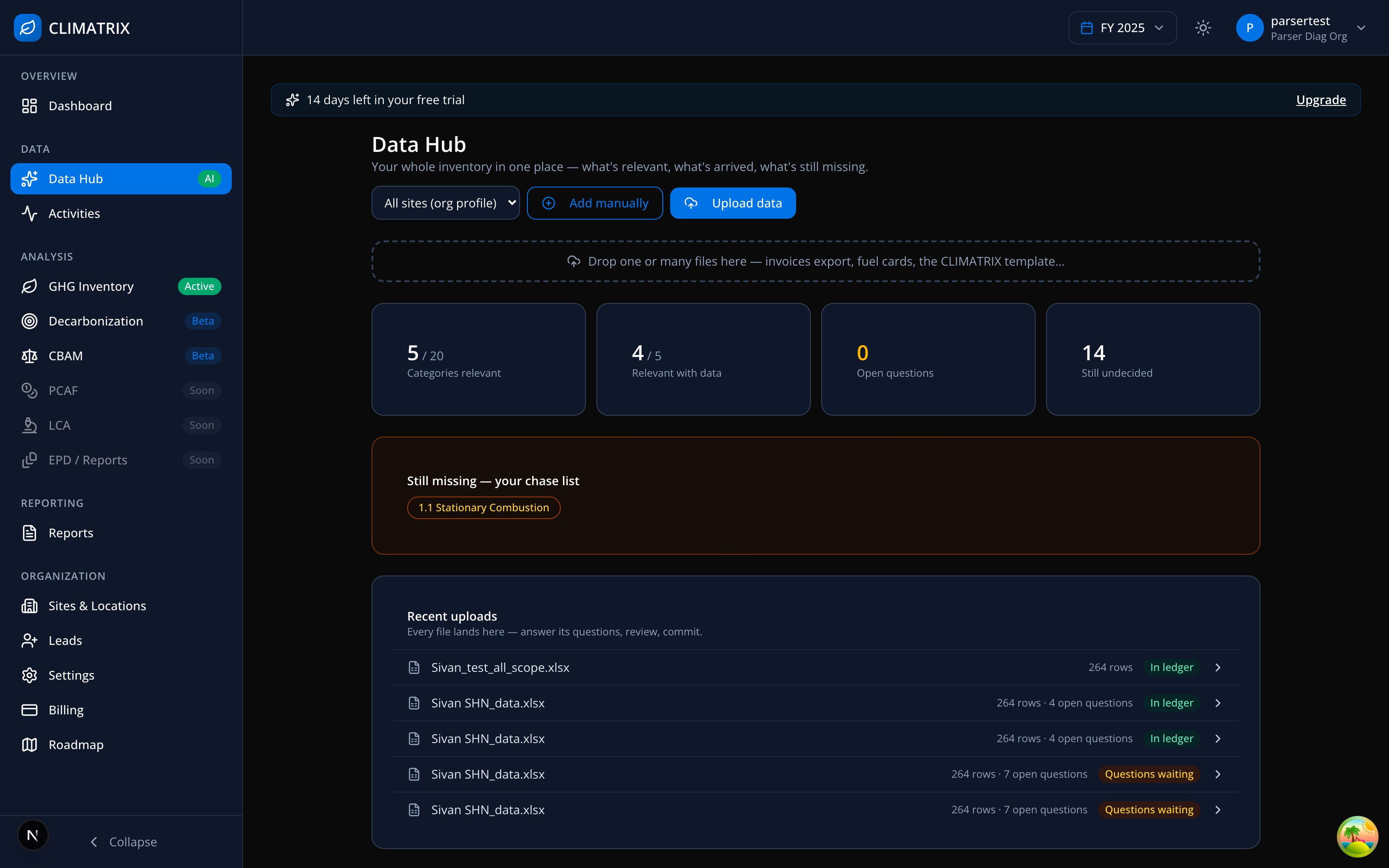Click the Upload data button
This screenshot has width=1389, height=868.
(733, 203)
